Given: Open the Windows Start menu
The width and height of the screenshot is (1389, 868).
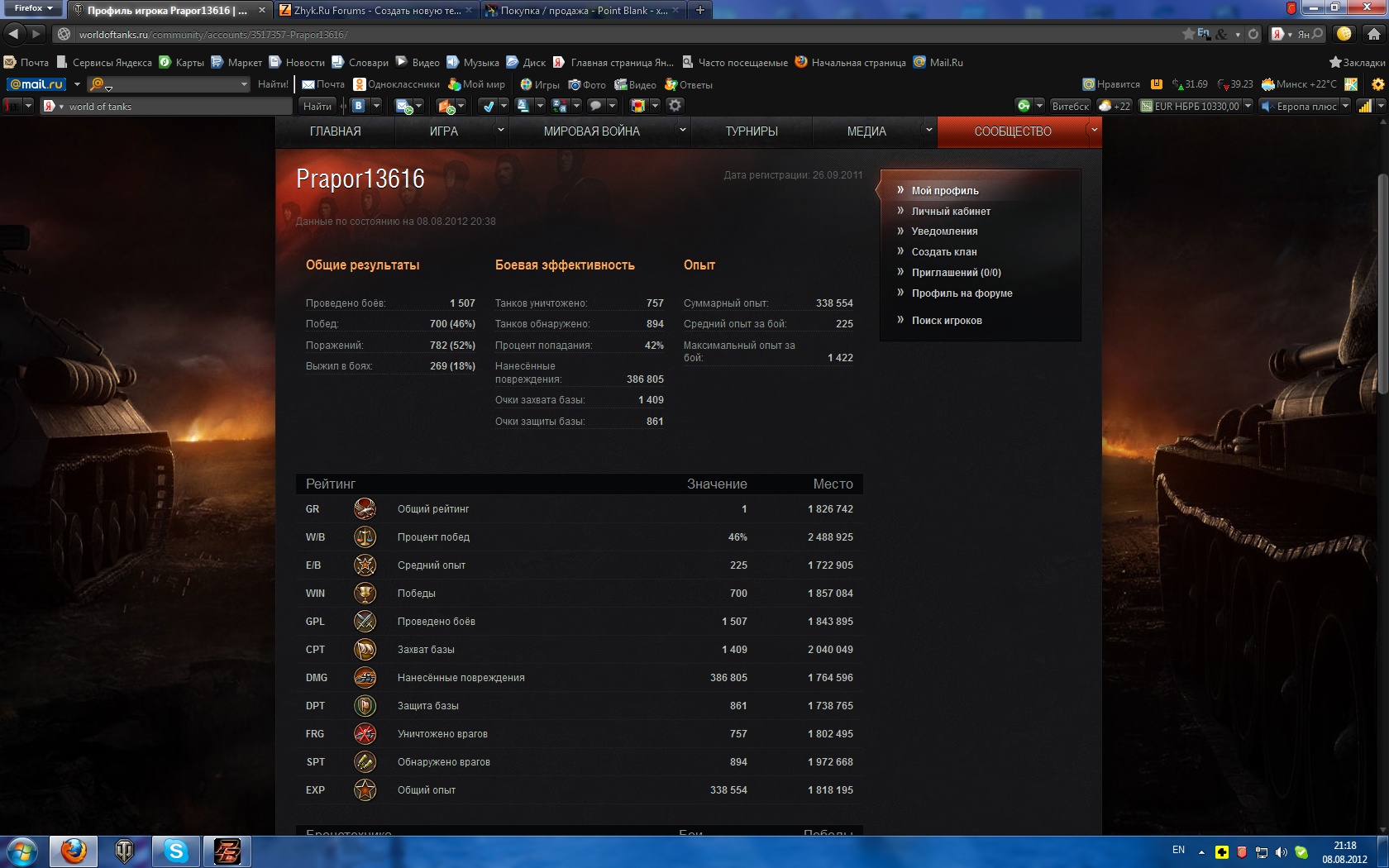Looking at the screenshot, I should [21, 851].
